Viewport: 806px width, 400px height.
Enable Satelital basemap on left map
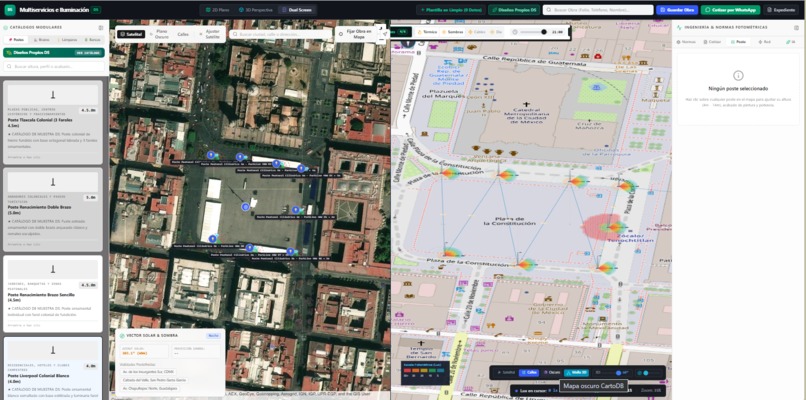coord(131,34)
